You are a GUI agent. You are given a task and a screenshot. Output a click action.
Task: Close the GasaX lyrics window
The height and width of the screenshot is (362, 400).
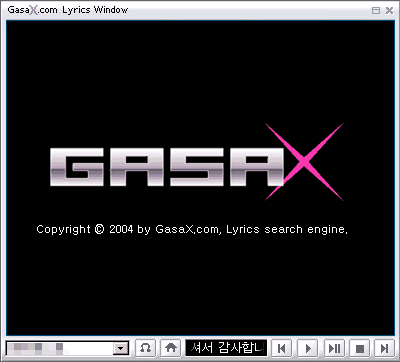tap(389, 10)
